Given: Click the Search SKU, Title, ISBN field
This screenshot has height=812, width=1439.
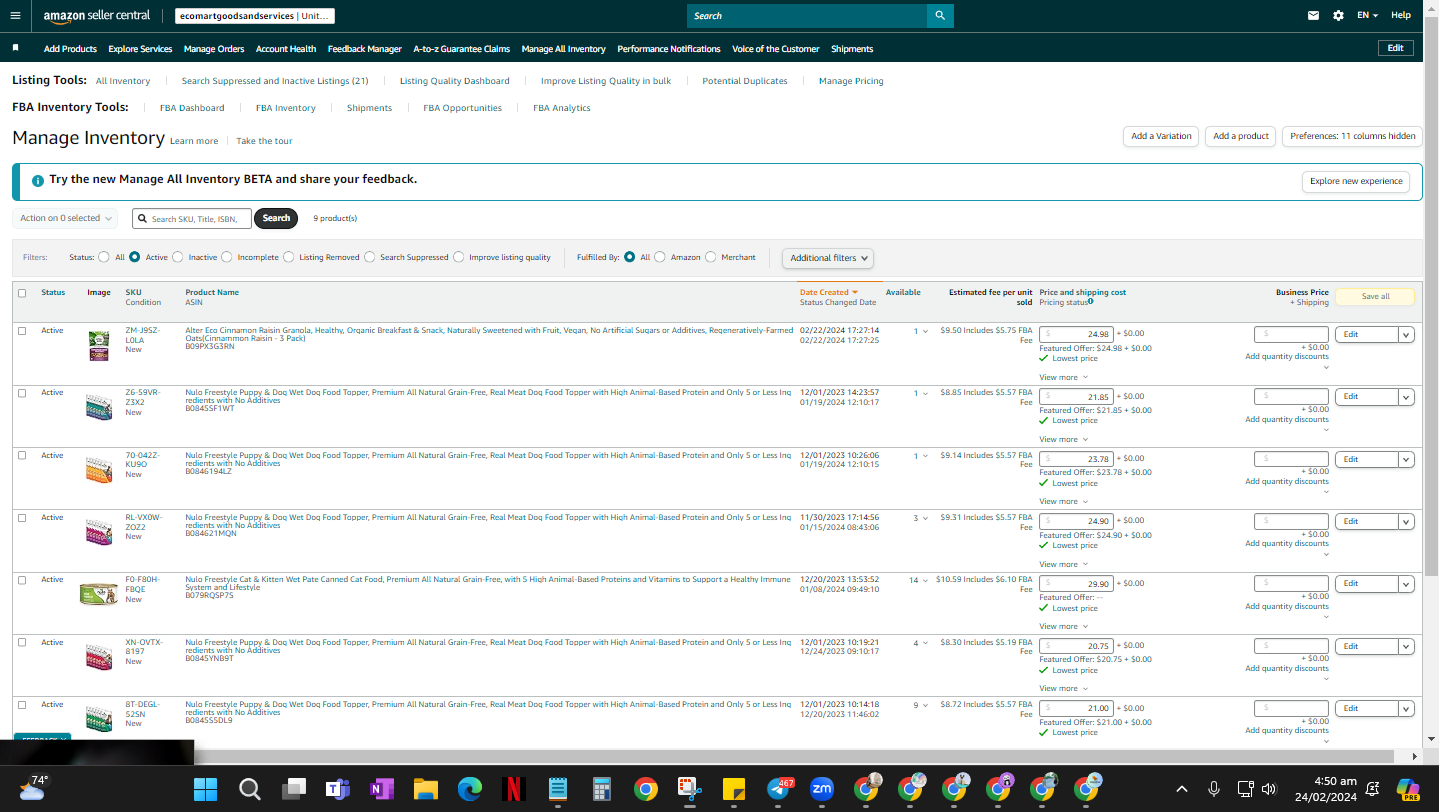Looking at the screenshot, I should (x=192, y=218).
